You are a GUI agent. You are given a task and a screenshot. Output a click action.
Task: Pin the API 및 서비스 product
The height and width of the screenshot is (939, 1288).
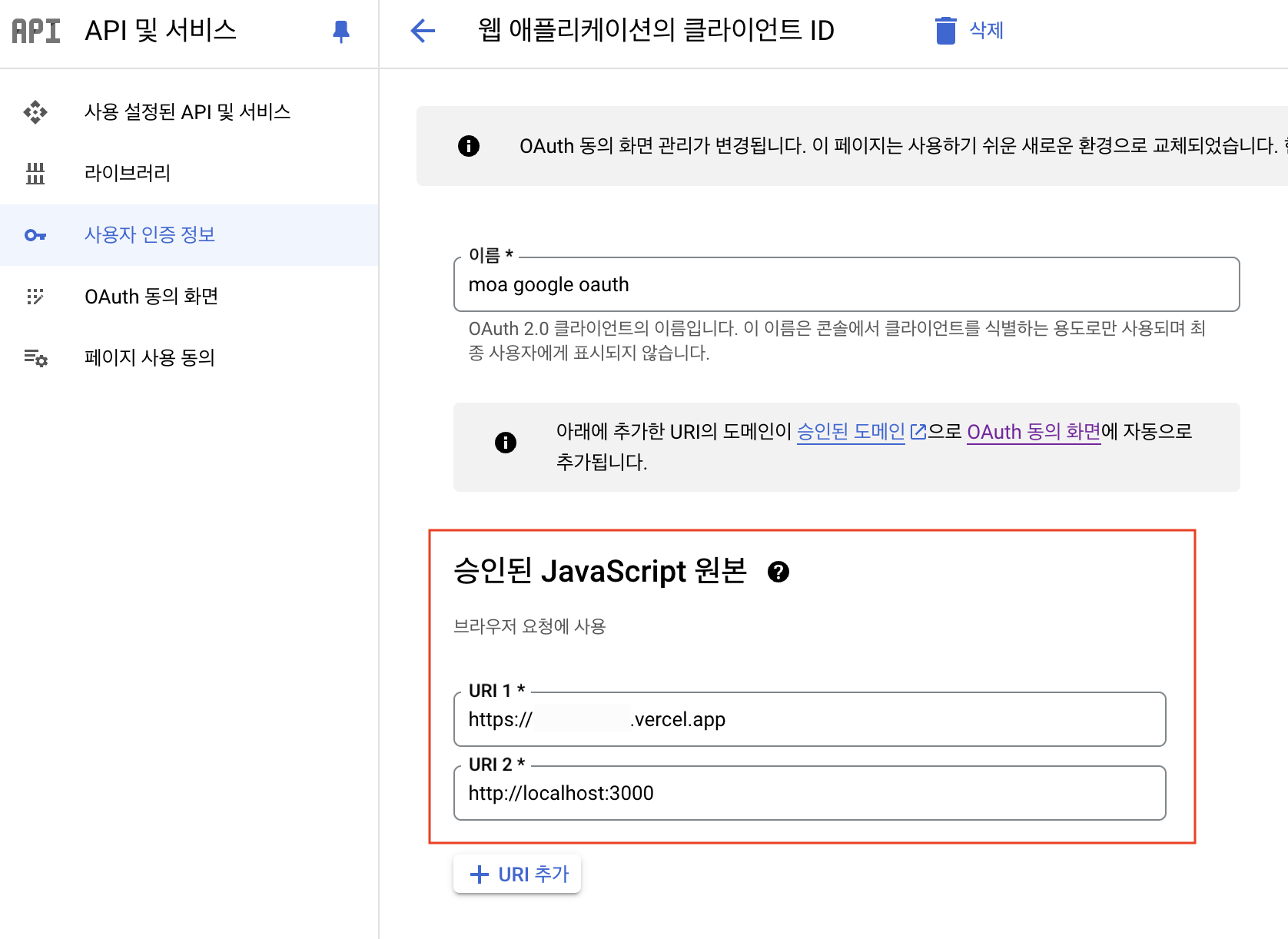pos(341,31)
